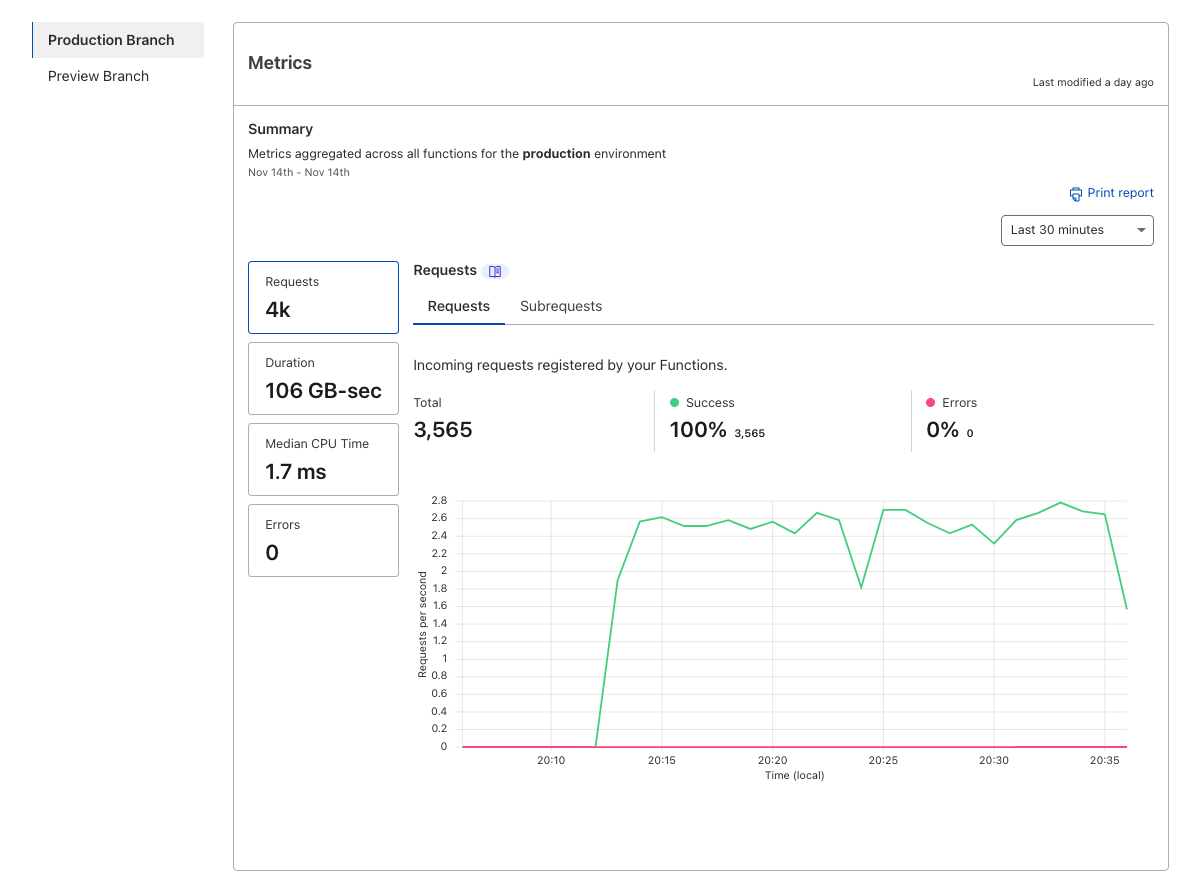The image size is (1182, 893).
Task: Switch to the Subrequests tab
Action: point(561,306)
